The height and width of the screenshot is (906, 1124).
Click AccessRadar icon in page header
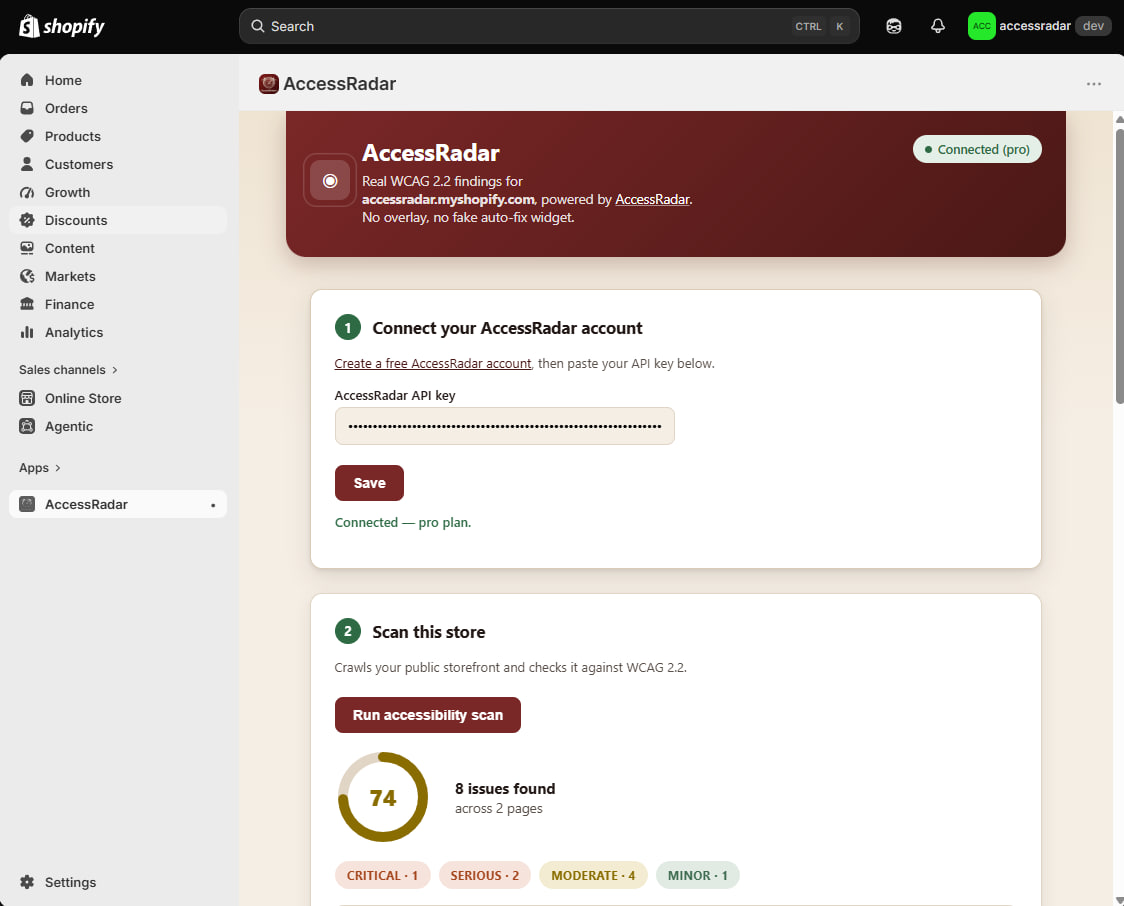[269, 84]
